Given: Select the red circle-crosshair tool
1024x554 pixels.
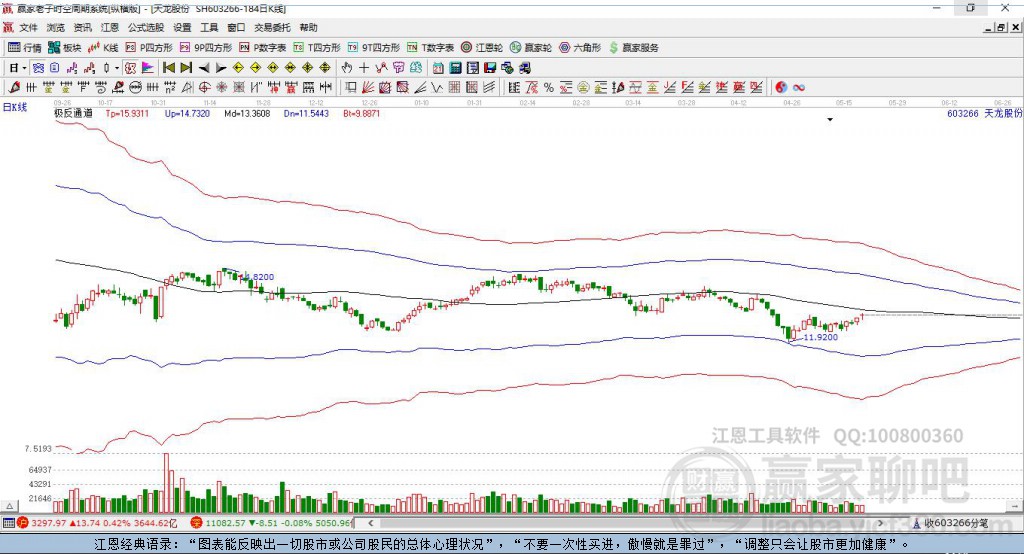Looking at the screenshot, I should pyautogui.click(x=204, y=87).
